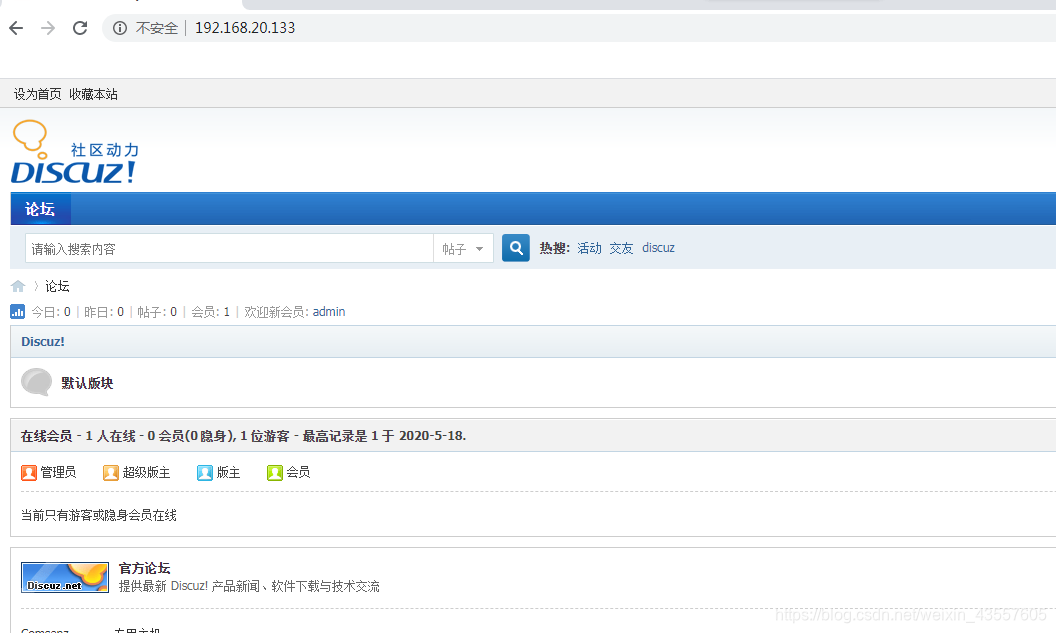
Task: Click the Discuz.net board thumbnail
Action: (x=64, y=577)
